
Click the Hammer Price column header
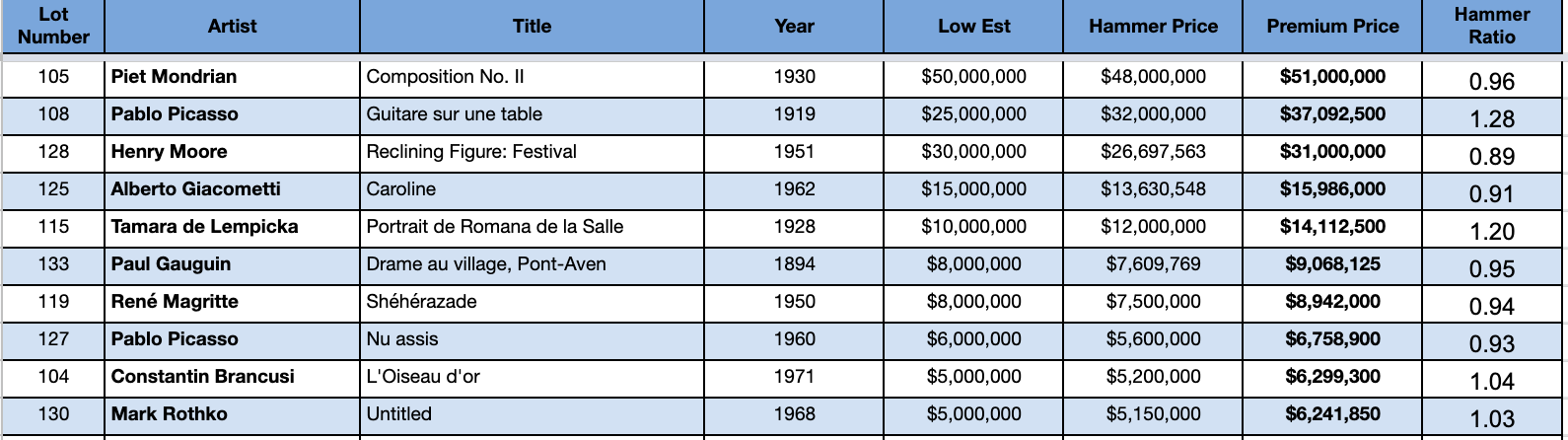click(x=1153, y=27)
